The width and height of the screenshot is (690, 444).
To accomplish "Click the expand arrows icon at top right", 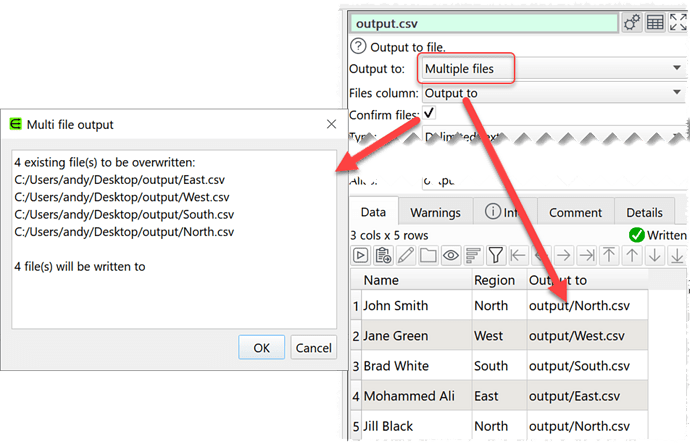I will (678, 22).
